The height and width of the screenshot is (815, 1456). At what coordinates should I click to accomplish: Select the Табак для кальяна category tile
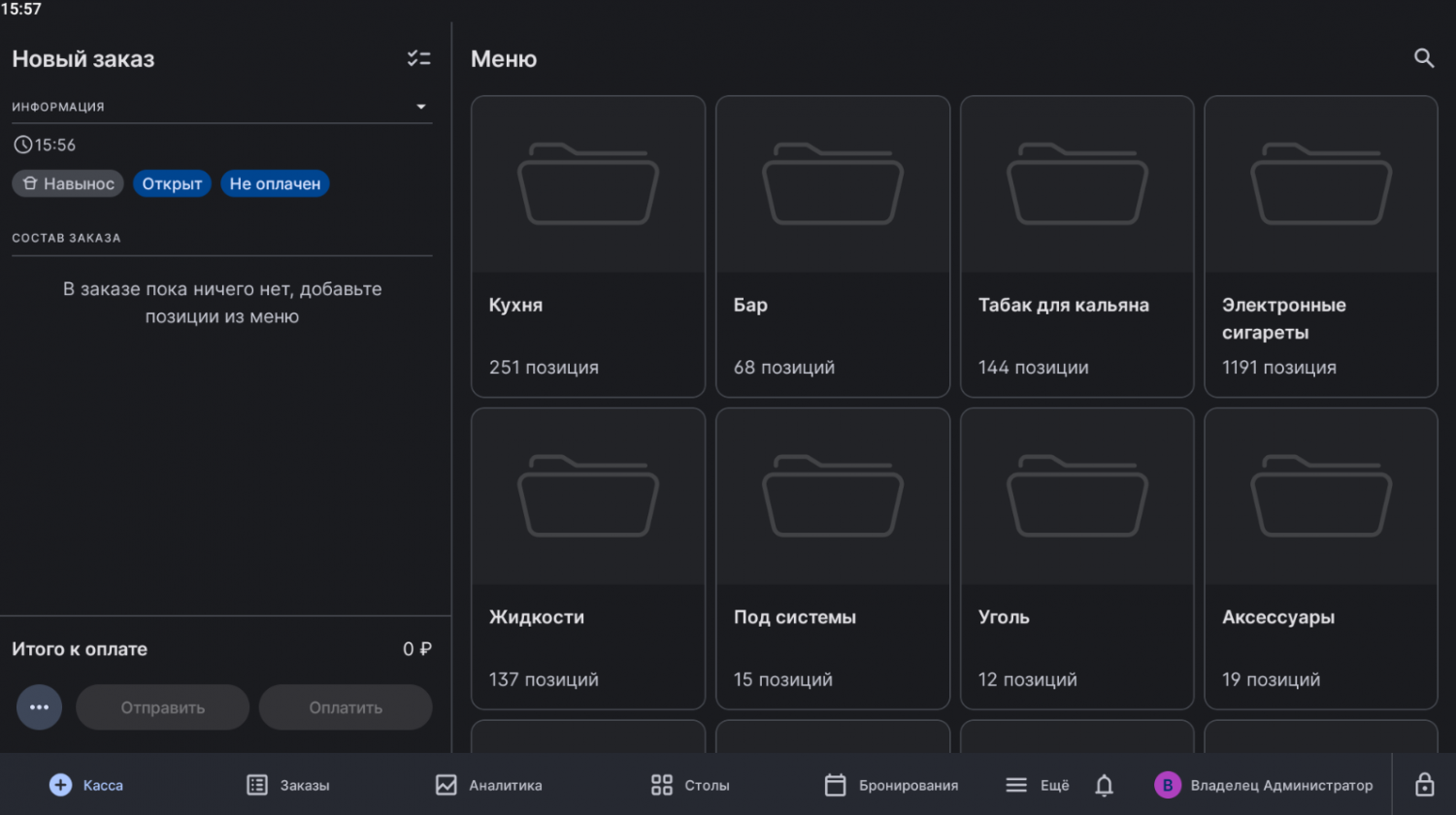(x=1076, y=246)
